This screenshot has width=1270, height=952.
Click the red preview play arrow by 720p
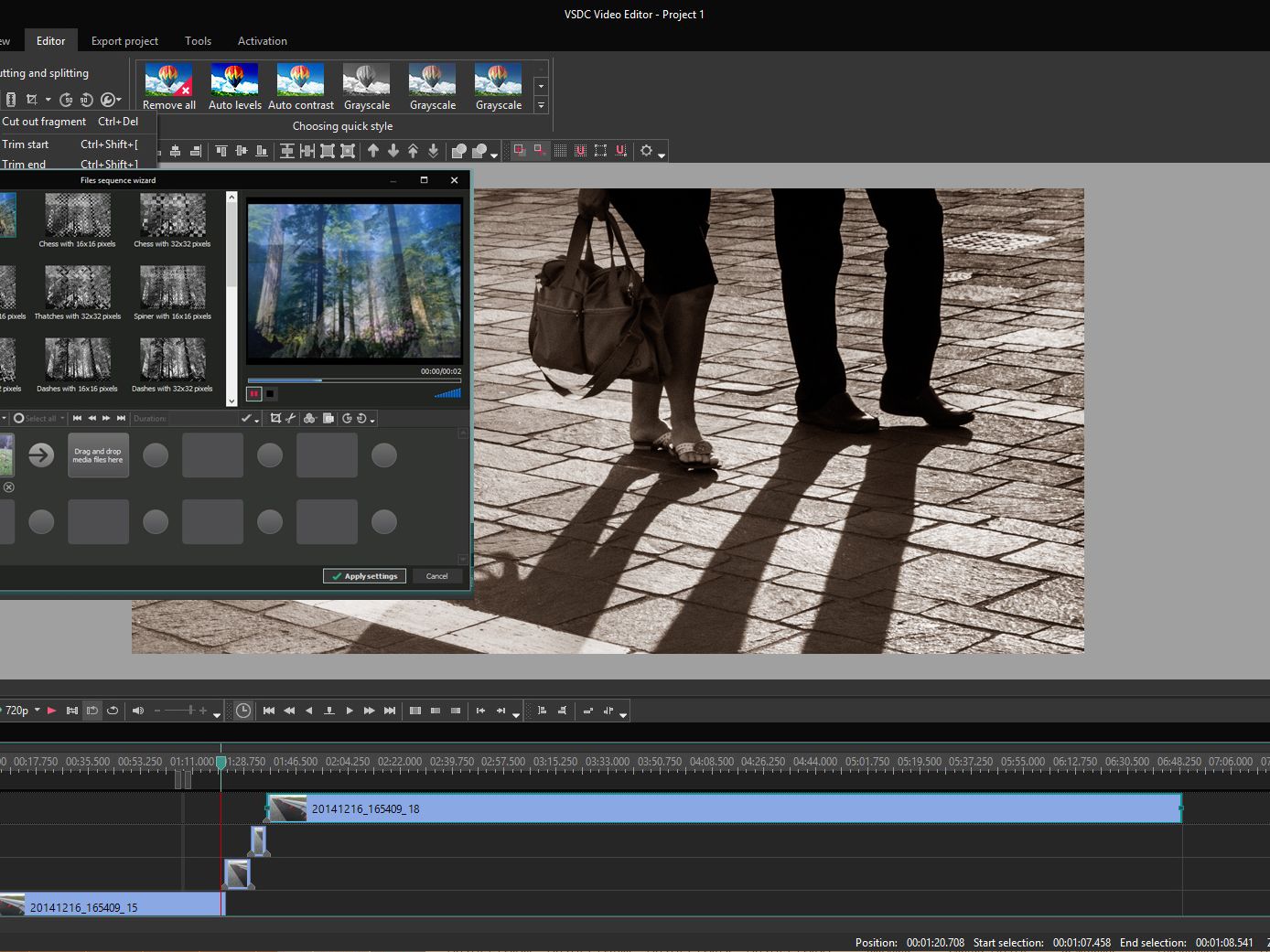[x=52, y=711]
